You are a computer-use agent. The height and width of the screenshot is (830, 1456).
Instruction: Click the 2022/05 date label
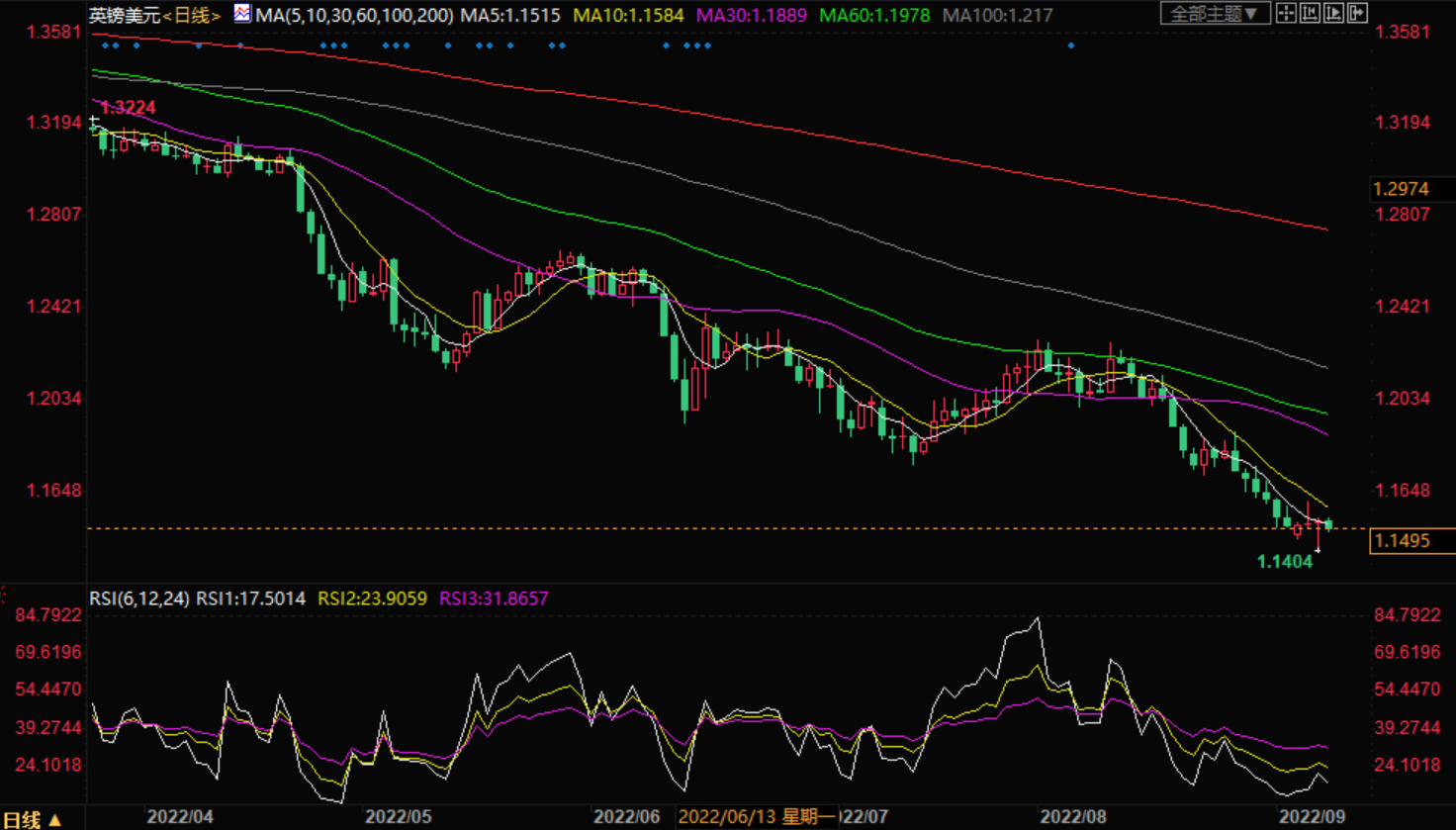[399, 817]
